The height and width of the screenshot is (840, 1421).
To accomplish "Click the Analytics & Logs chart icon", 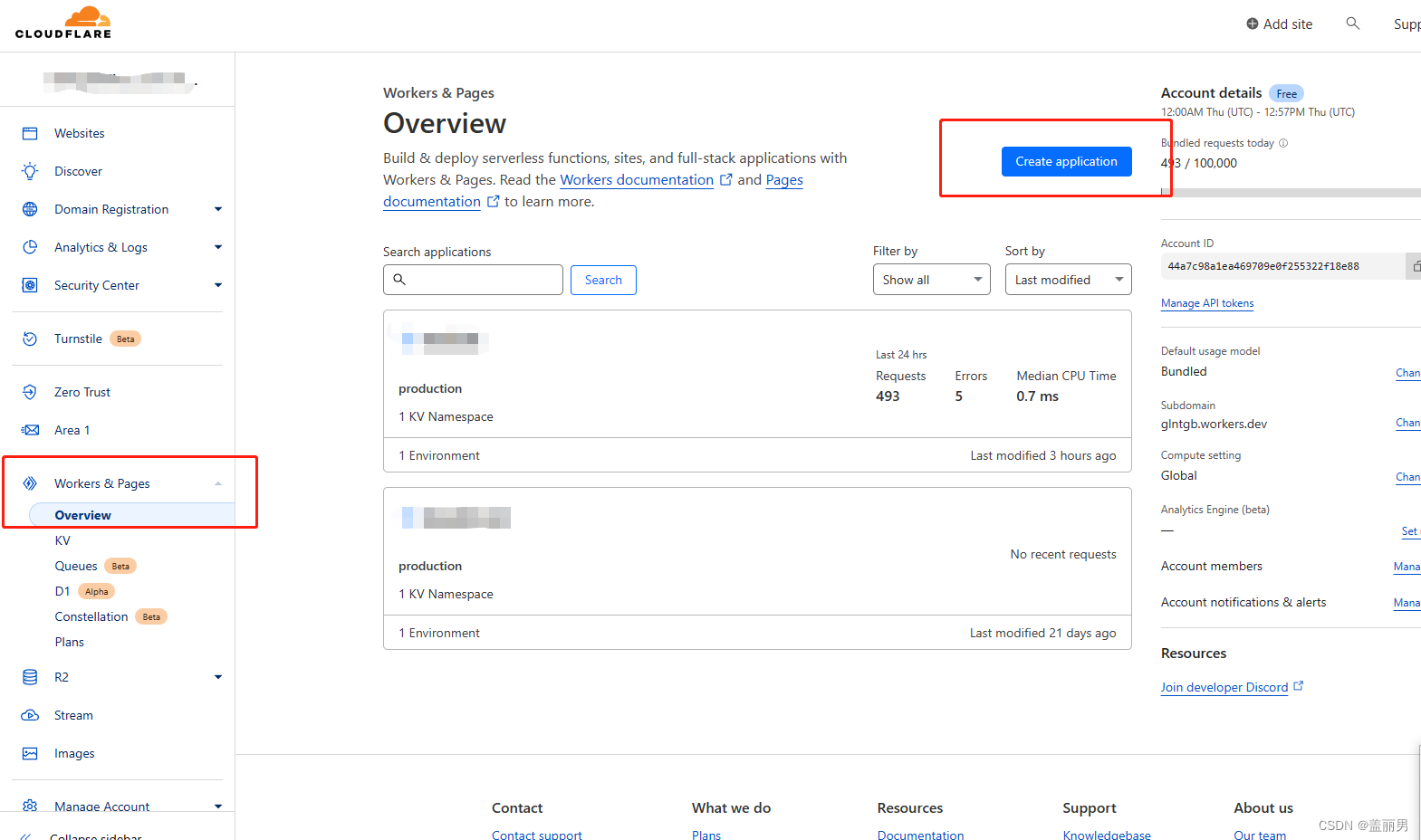I will click(x=30, y=247).
